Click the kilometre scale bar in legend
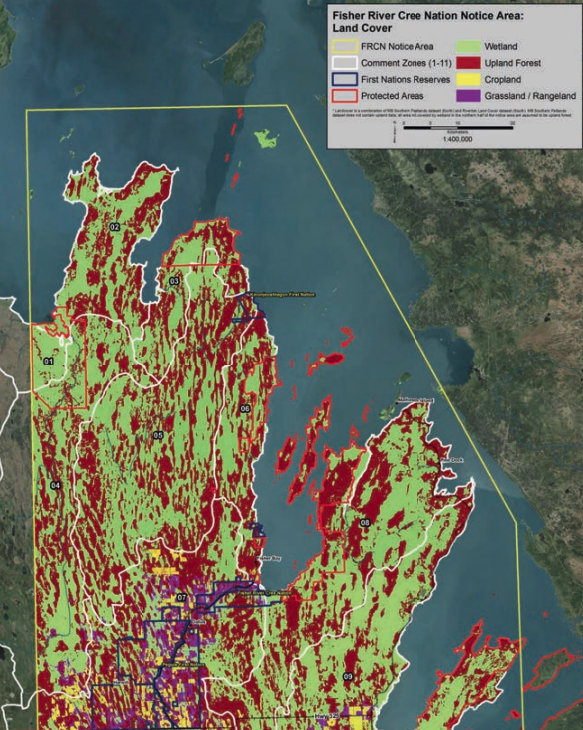 pos(458,127)
